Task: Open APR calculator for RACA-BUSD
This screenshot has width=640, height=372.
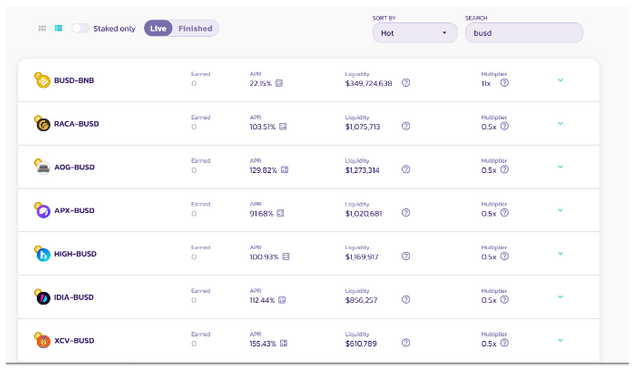Action: click(283, 127)
